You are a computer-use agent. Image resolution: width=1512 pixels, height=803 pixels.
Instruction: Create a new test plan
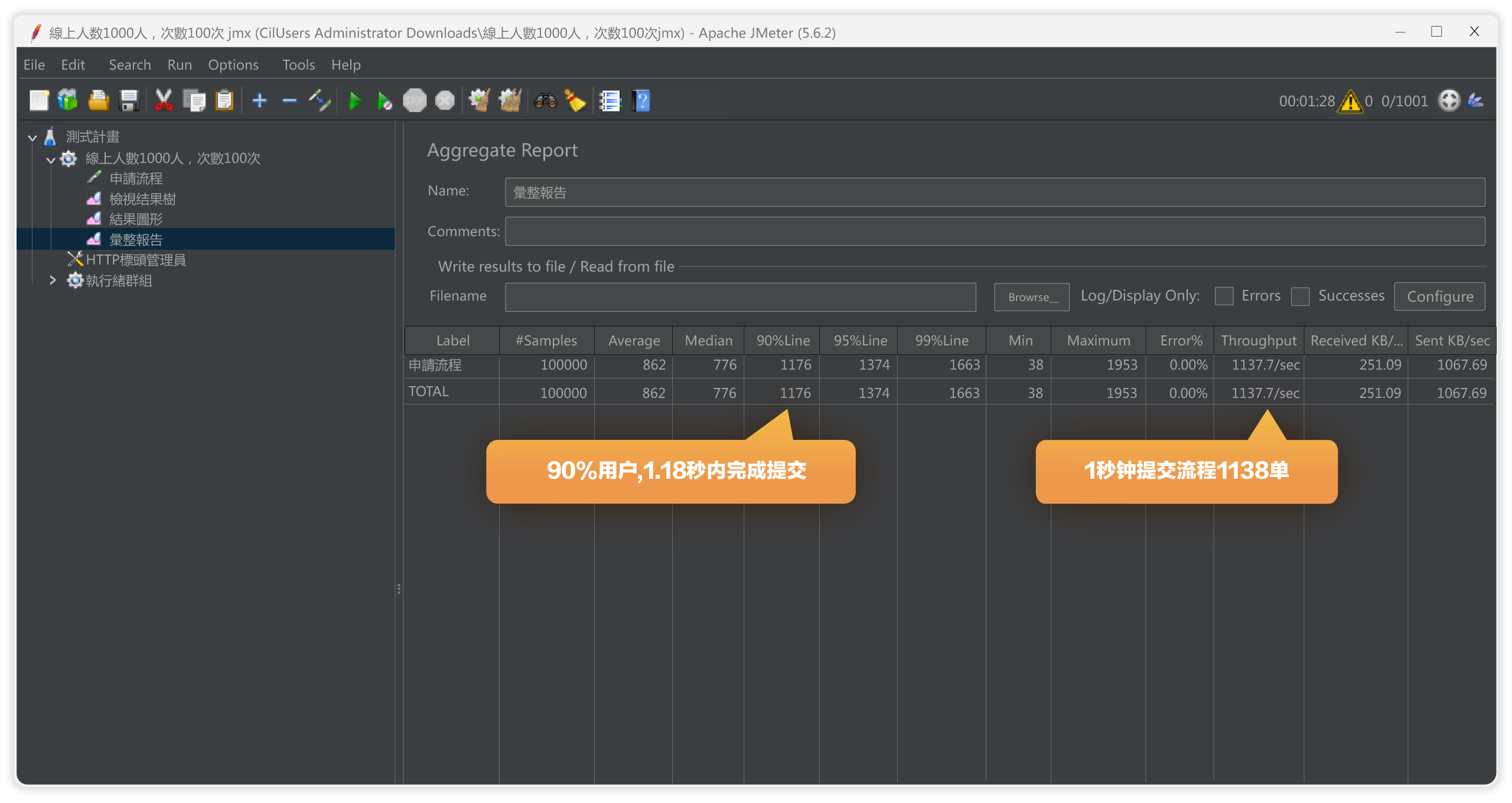(x=39, y=100)
